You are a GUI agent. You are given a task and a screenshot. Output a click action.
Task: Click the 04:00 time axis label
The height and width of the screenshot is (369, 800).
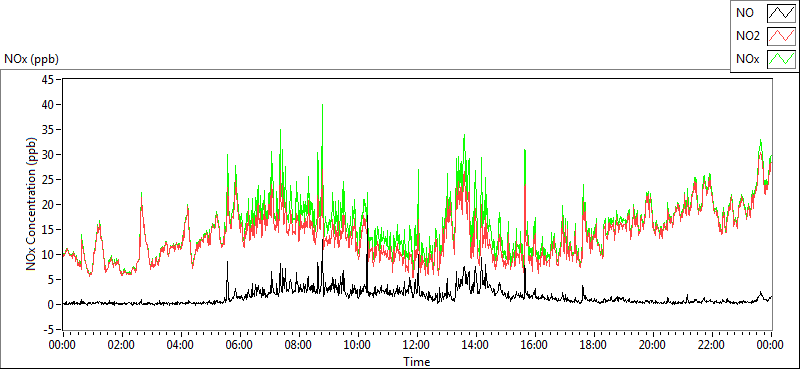tap(181, 345)
